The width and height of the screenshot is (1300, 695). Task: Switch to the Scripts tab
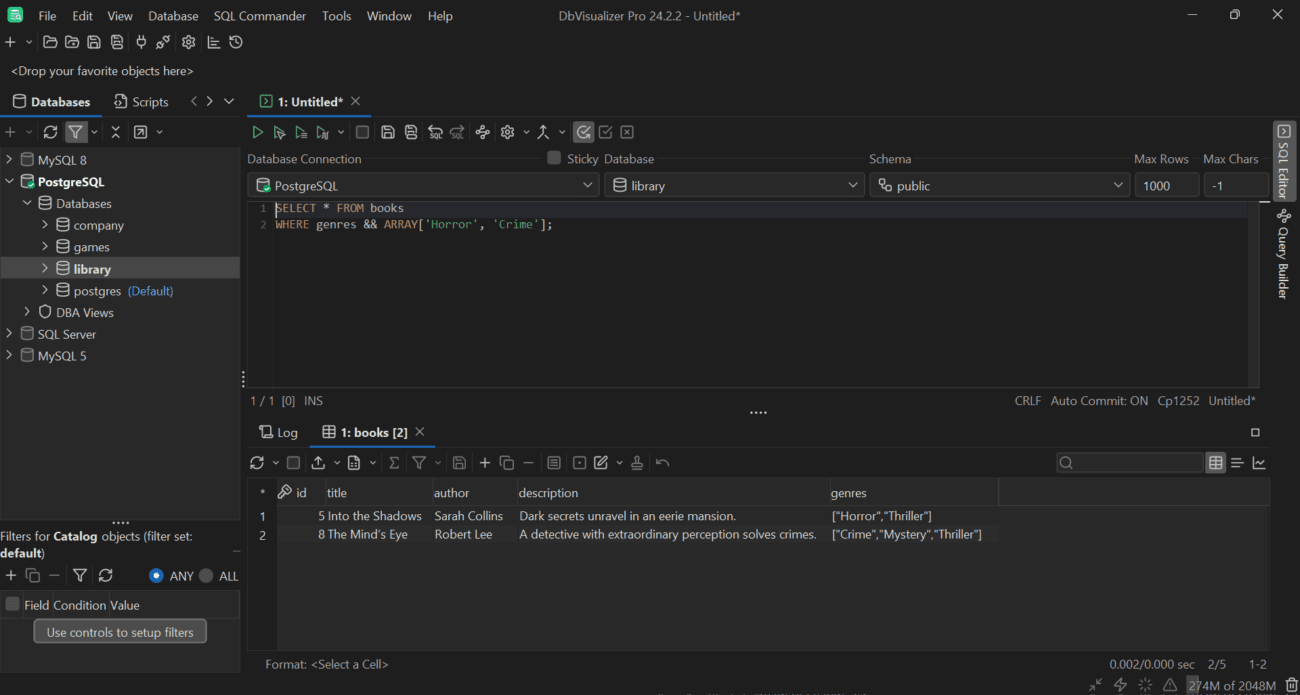[141, 101]
